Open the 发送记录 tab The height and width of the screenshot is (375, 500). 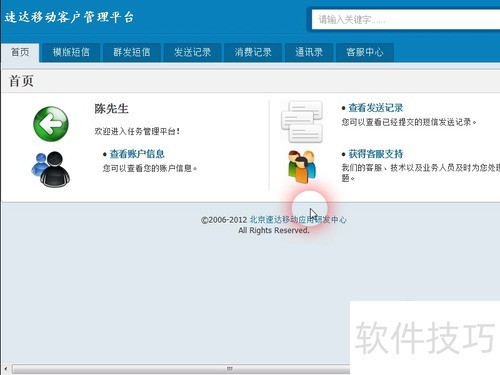(x=192, y=52)
